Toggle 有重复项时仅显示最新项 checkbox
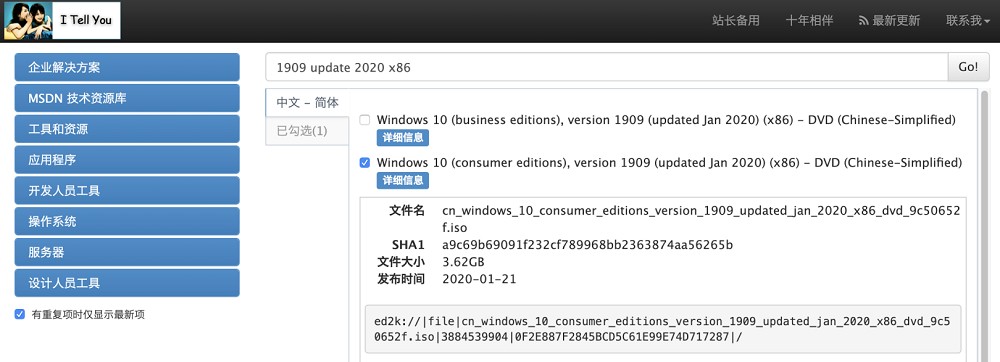This screenshot has height=362, width=1000. click(x=20, y=314)
